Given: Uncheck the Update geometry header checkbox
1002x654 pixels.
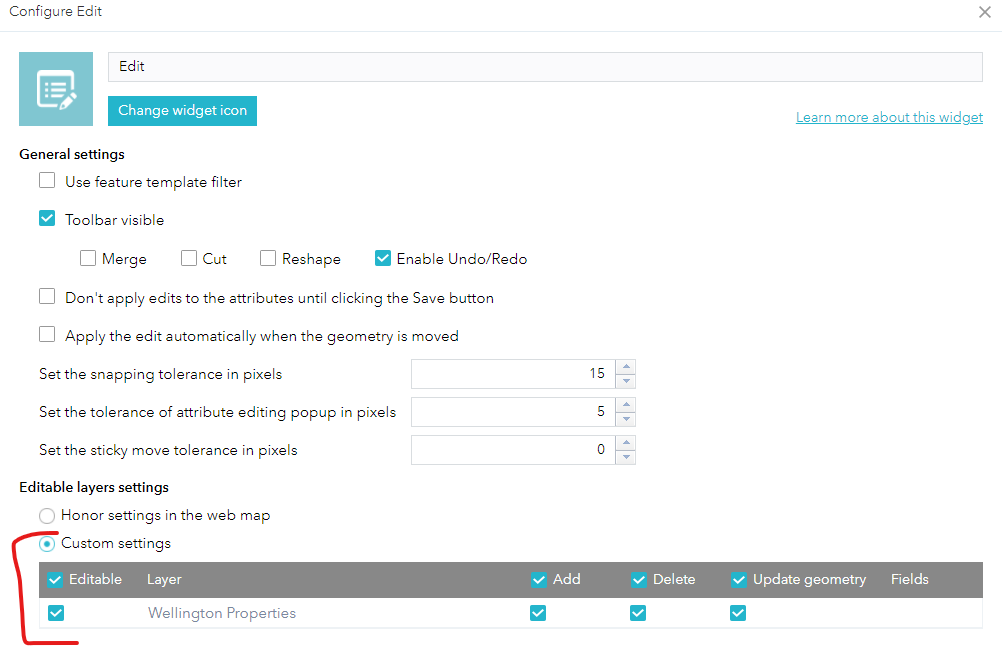Looking at the screenshot, I should coord(738,579).
